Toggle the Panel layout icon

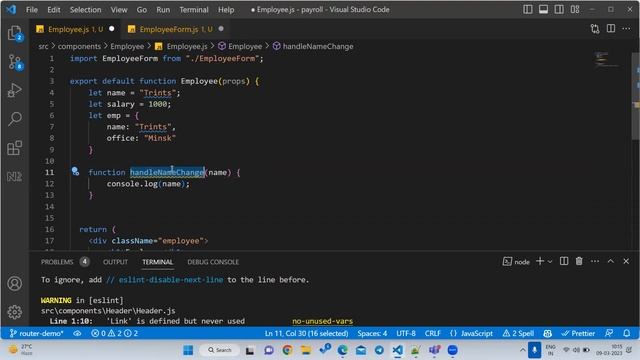543,9
